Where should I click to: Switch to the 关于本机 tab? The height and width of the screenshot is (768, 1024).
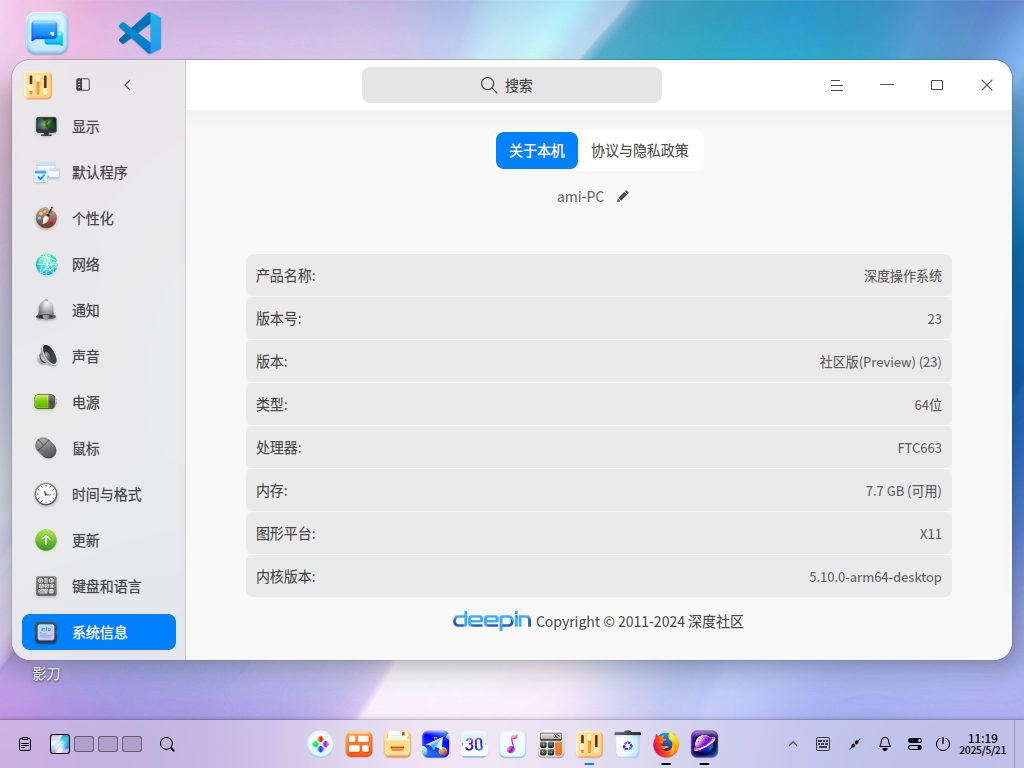537,151
